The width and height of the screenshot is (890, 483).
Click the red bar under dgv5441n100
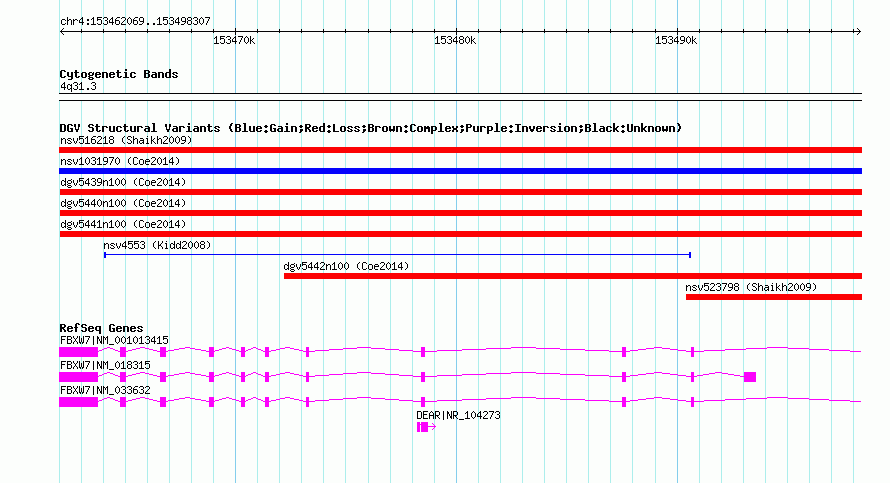(460, 234)
